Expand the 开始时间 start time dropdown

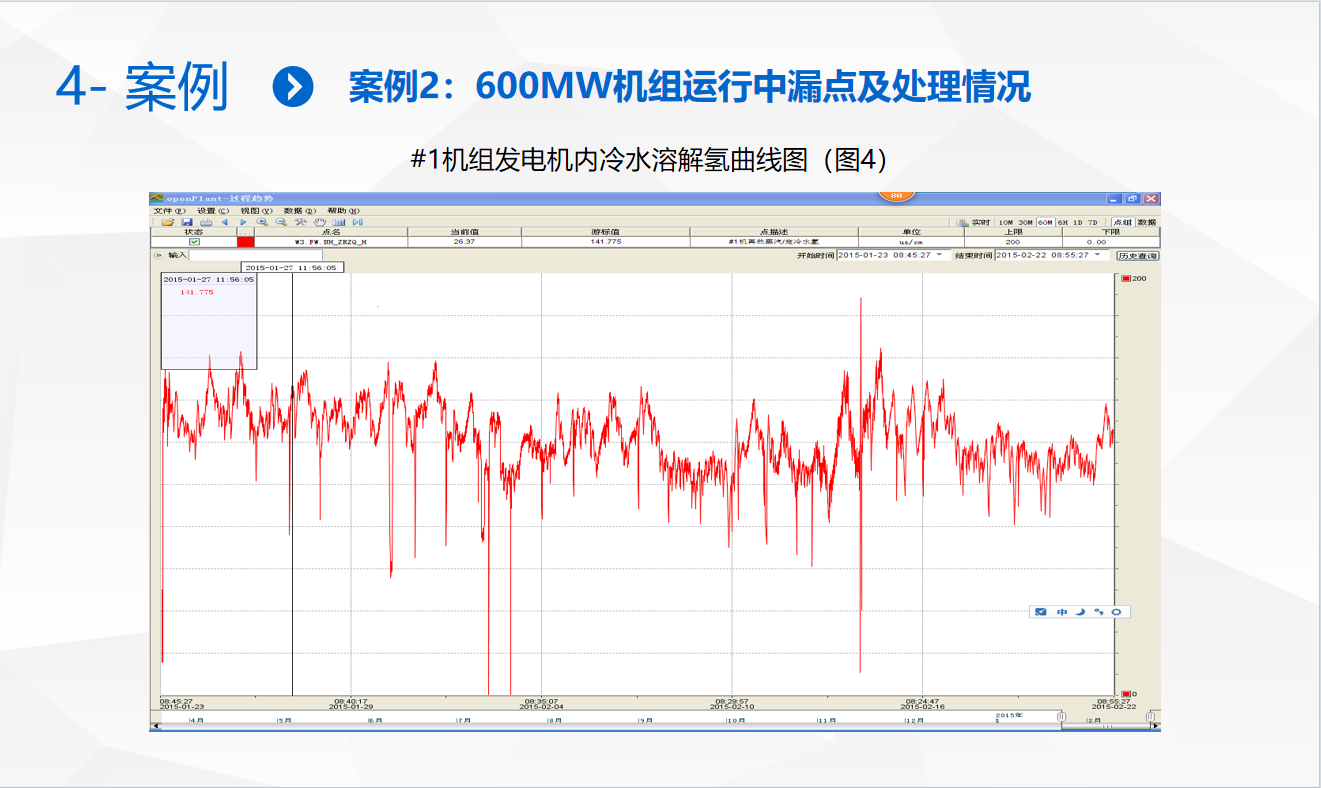[938, 255]
